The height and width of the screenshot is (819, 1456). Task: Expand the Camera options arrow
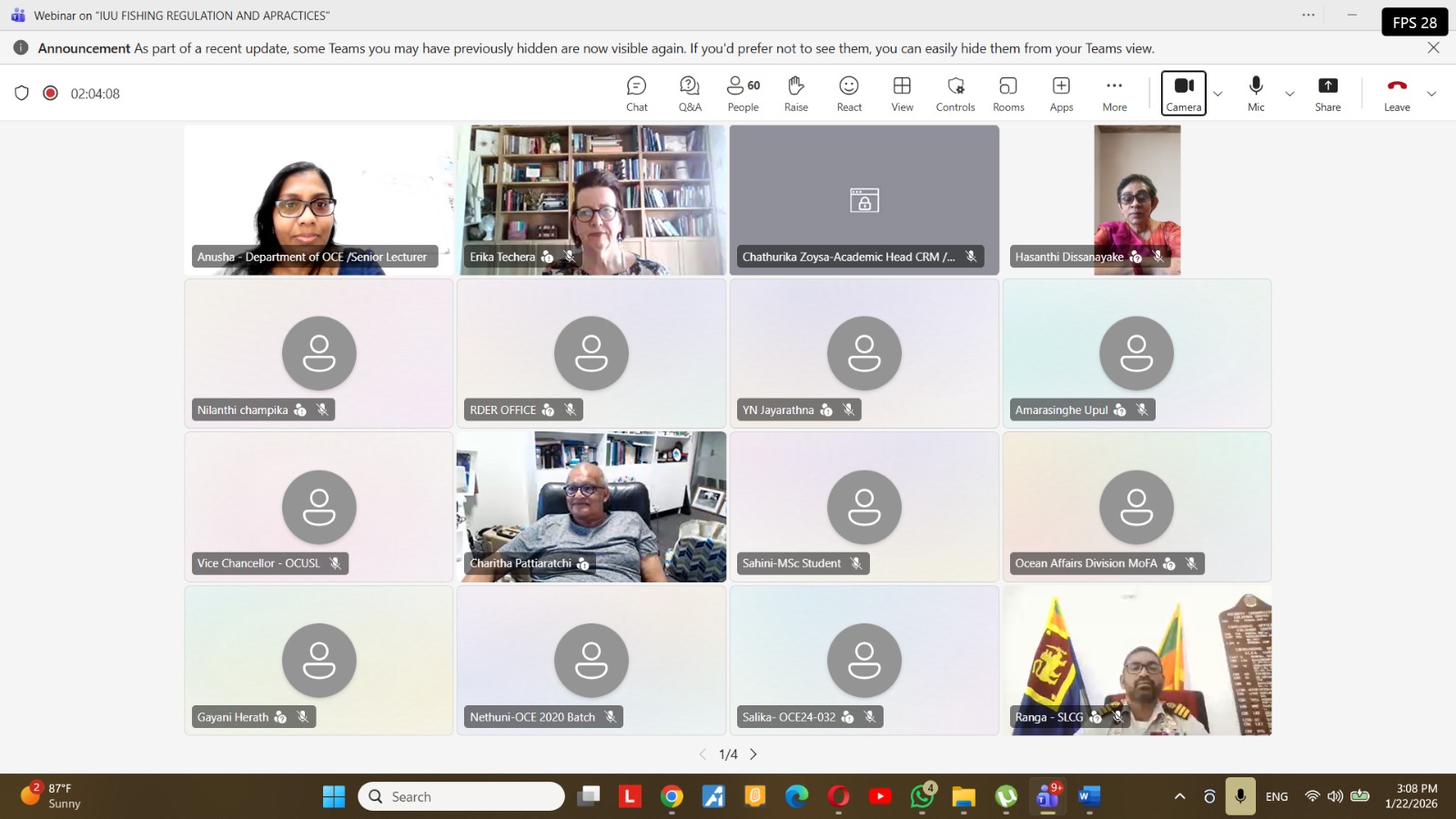tap(1218, 94)
